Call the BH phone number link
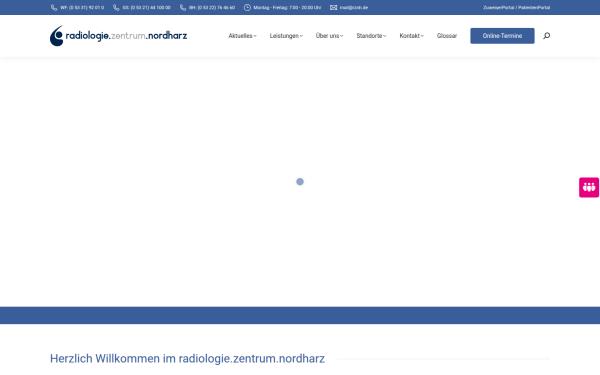This screenshot has height=375, width=600. (x=212, y=8)
